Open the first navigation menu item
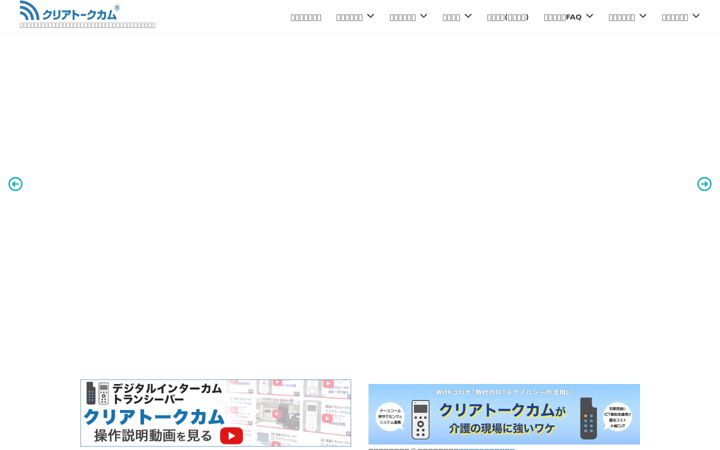The width and height of the screenshot is (720, 450). point(306,17)
